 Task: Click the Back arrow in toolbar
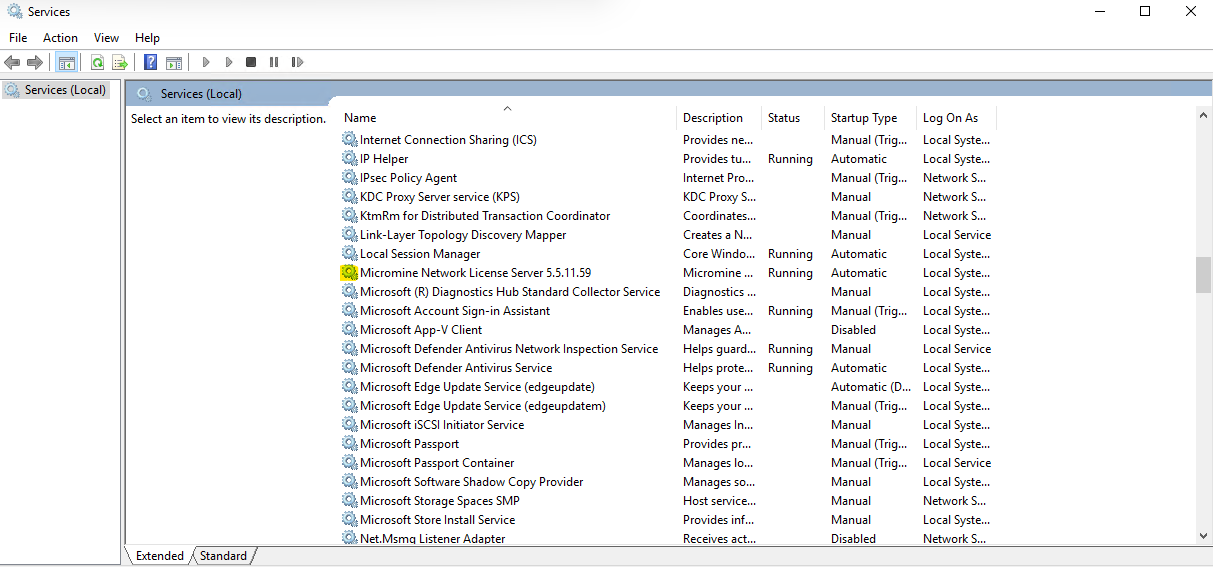[x=13, y=62]
